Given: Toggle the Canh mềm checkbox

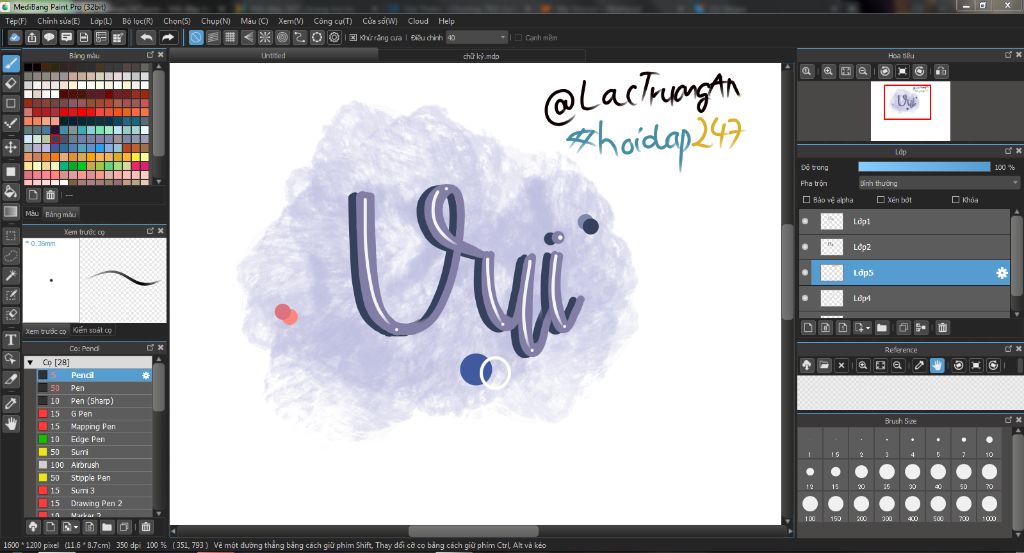Looking at the screenshot, I should tap(519, 38).
